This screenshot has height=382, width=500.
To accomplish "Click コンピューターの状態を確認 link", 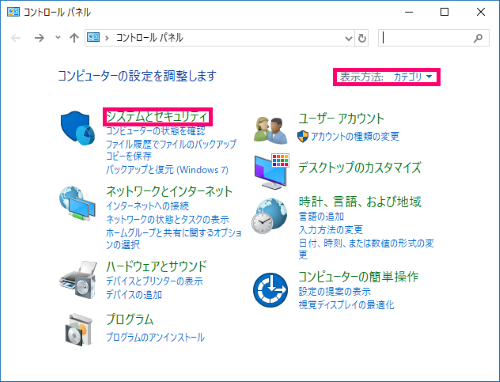I will coord(156,131).
